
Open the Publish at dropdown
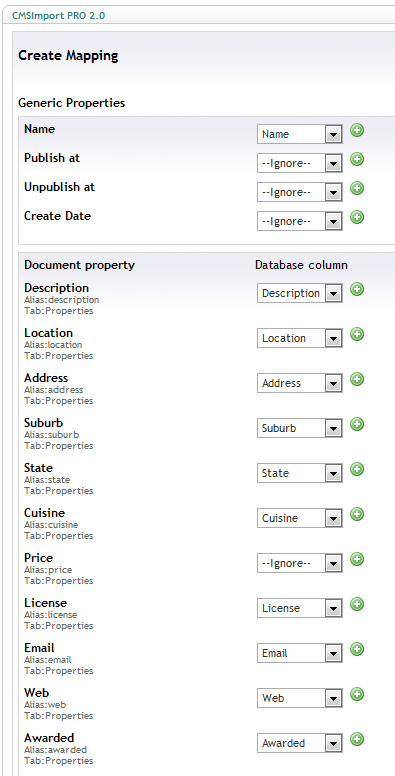(299, 163)
